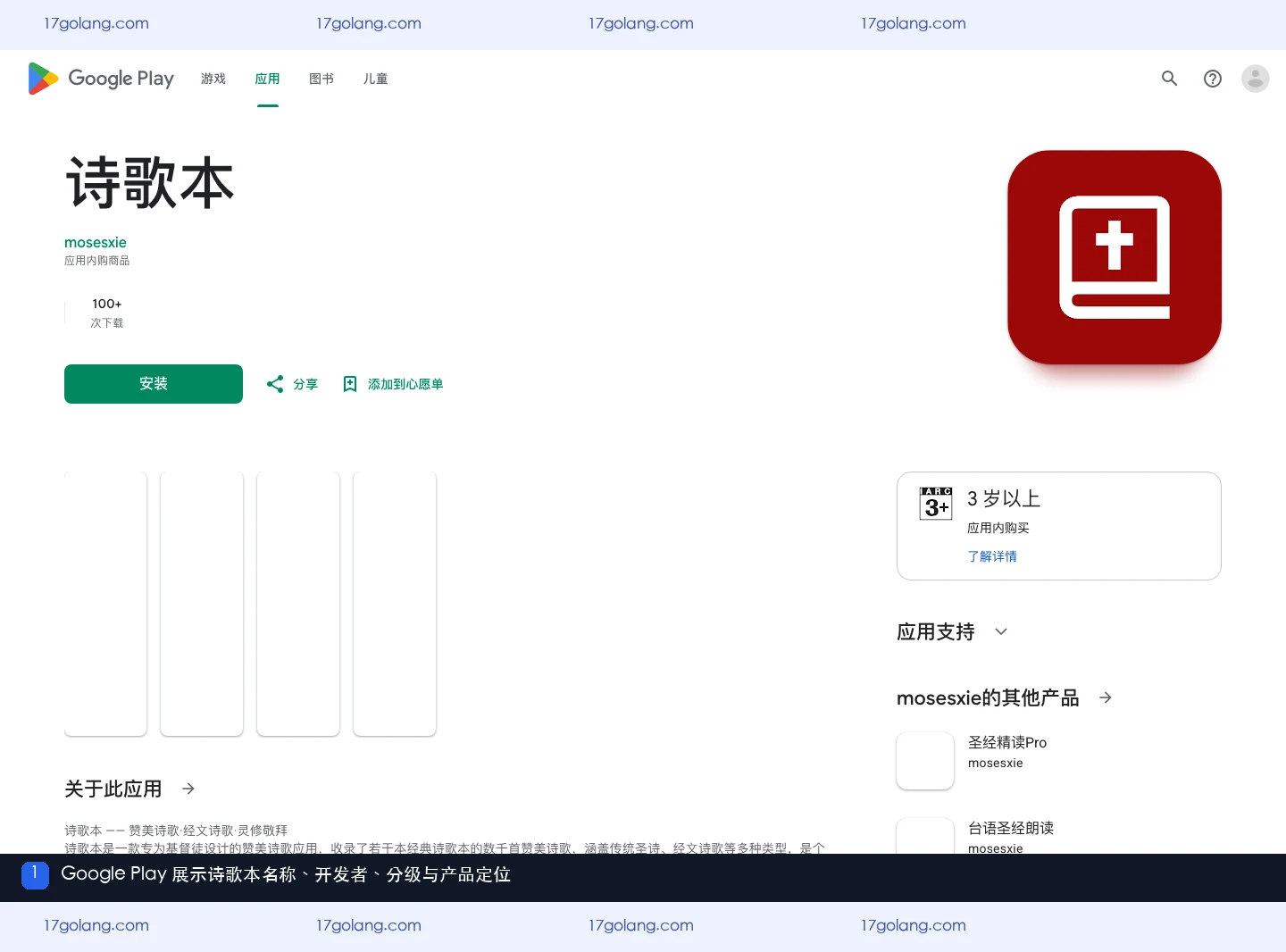Viewport: 1286px width, 952px height.
Task: Open developer link mosesxie under title
Action: [x=96, y=242]
